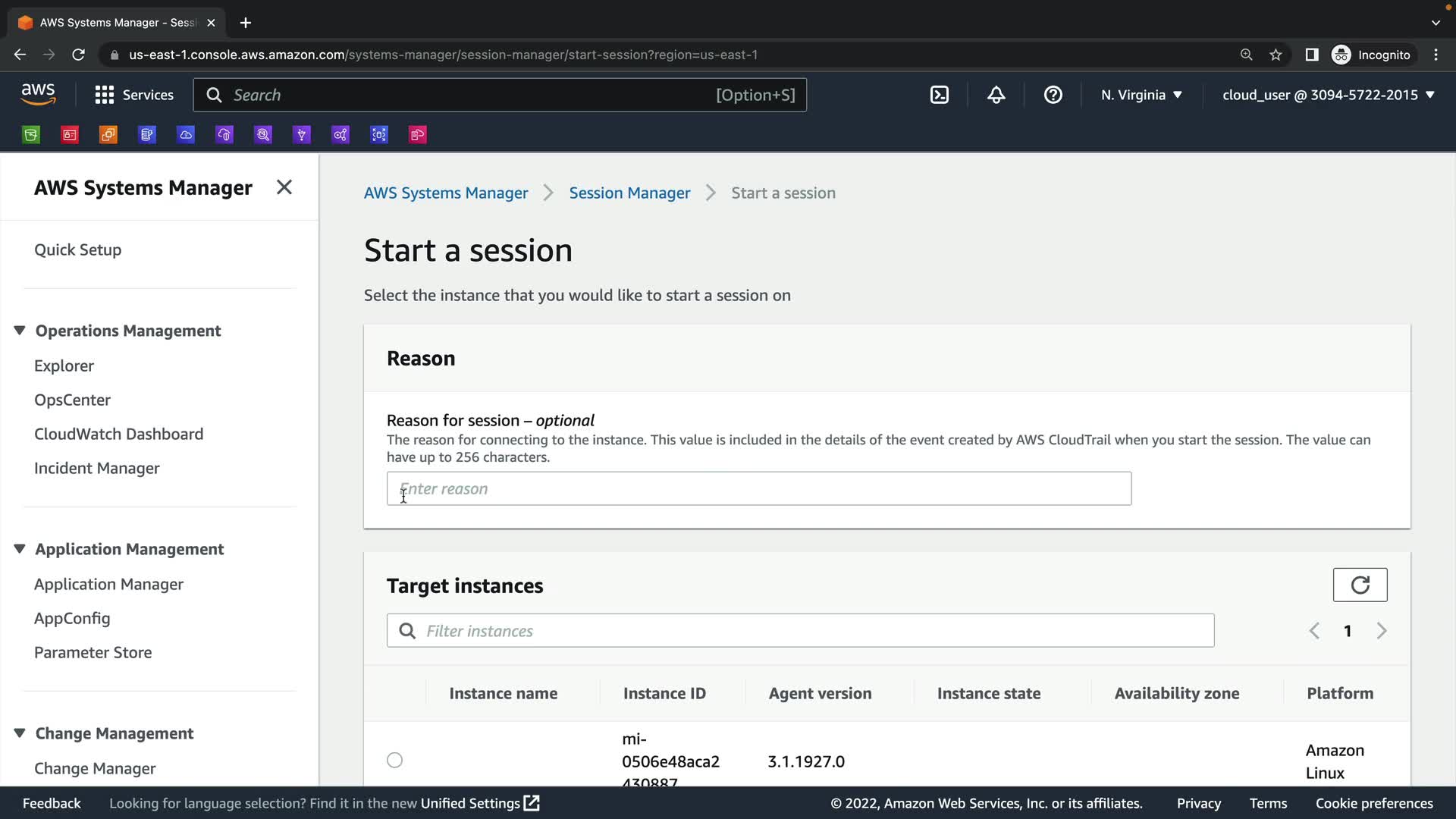Select the mi-0506e48aca2 instance radio button

click(x=394, y=760)
